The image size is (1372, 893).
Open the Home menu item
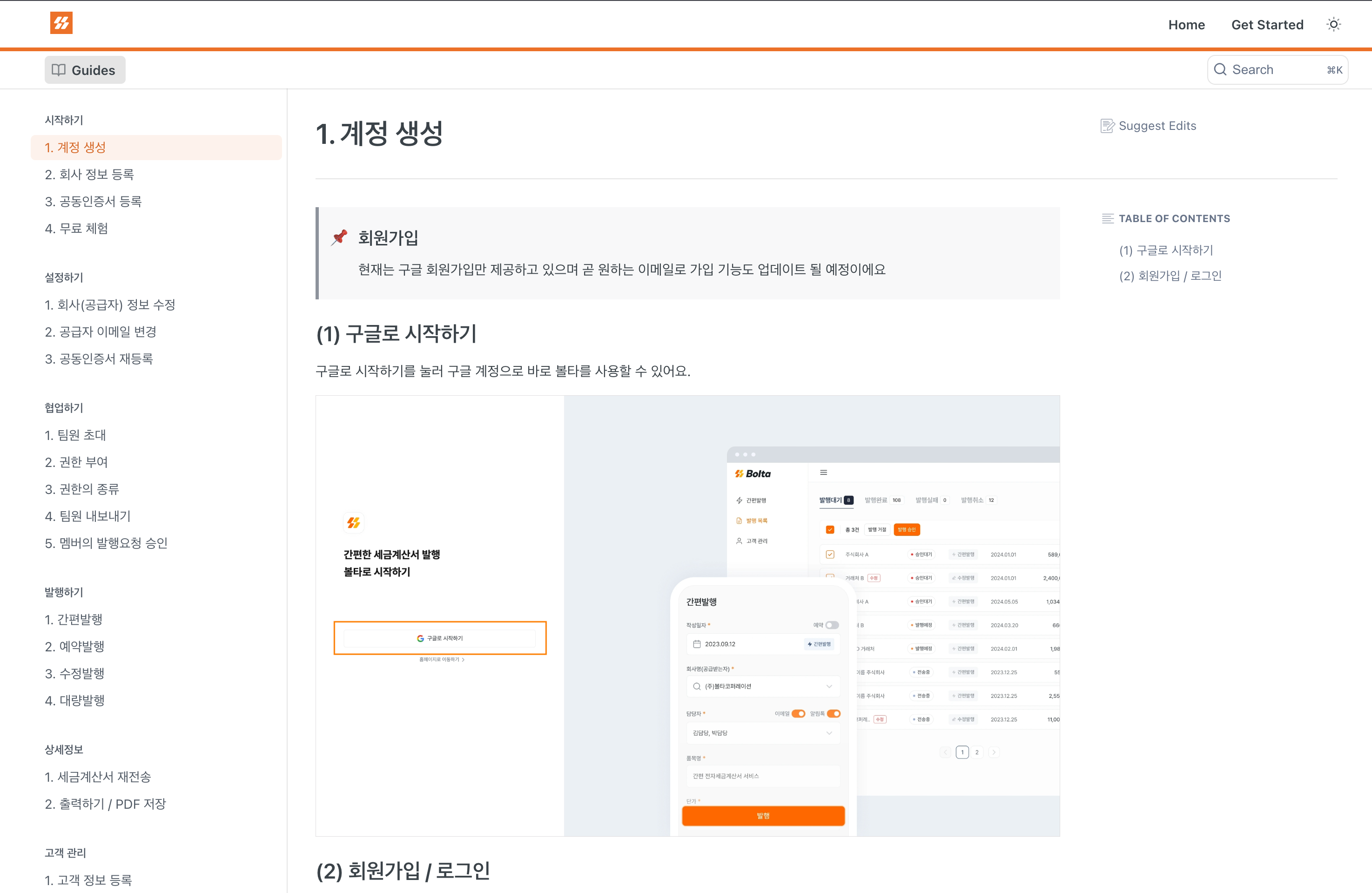click(1186, 24)
